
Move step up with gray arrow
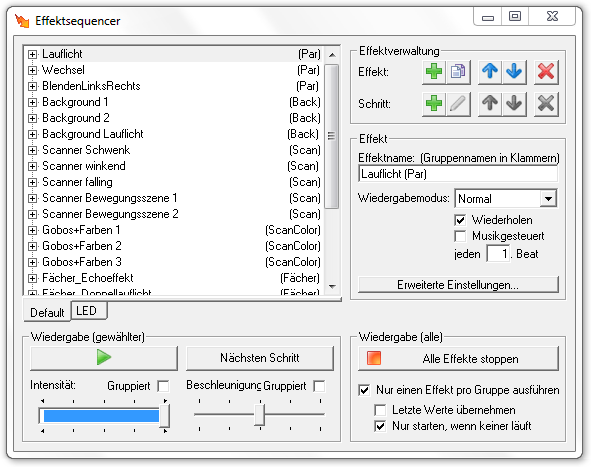click(490, 104)
